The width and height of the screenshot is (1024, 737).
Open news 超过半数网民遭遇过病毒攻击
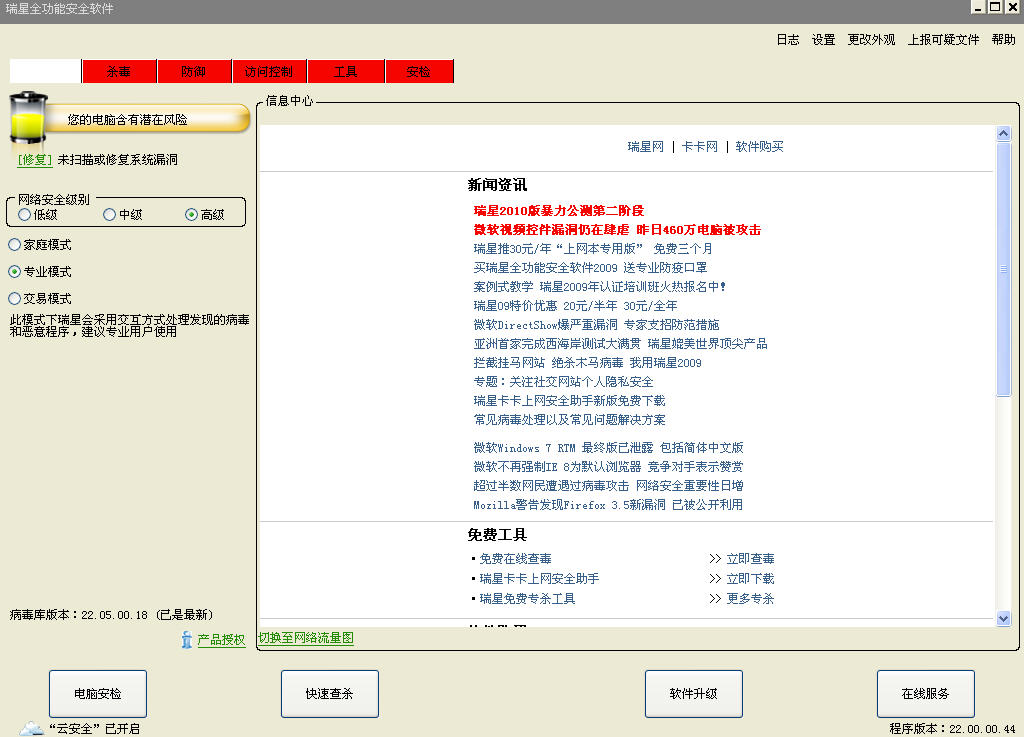(609, 486)
